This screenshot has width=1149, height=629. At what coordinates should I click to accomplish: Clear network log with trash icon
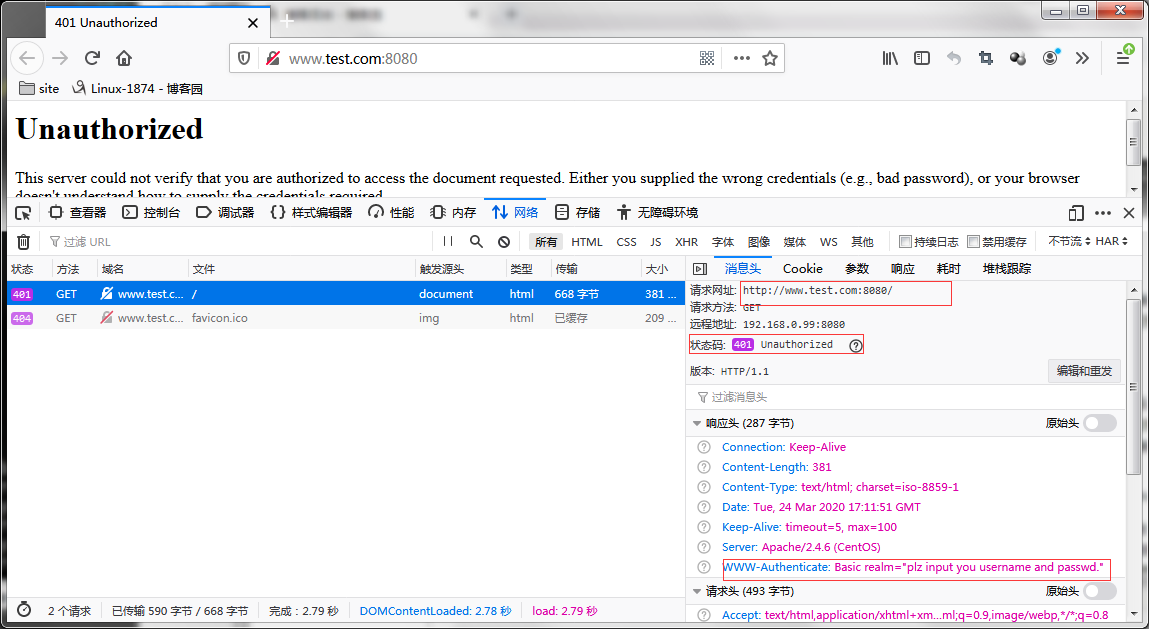[x=23, y=242]
